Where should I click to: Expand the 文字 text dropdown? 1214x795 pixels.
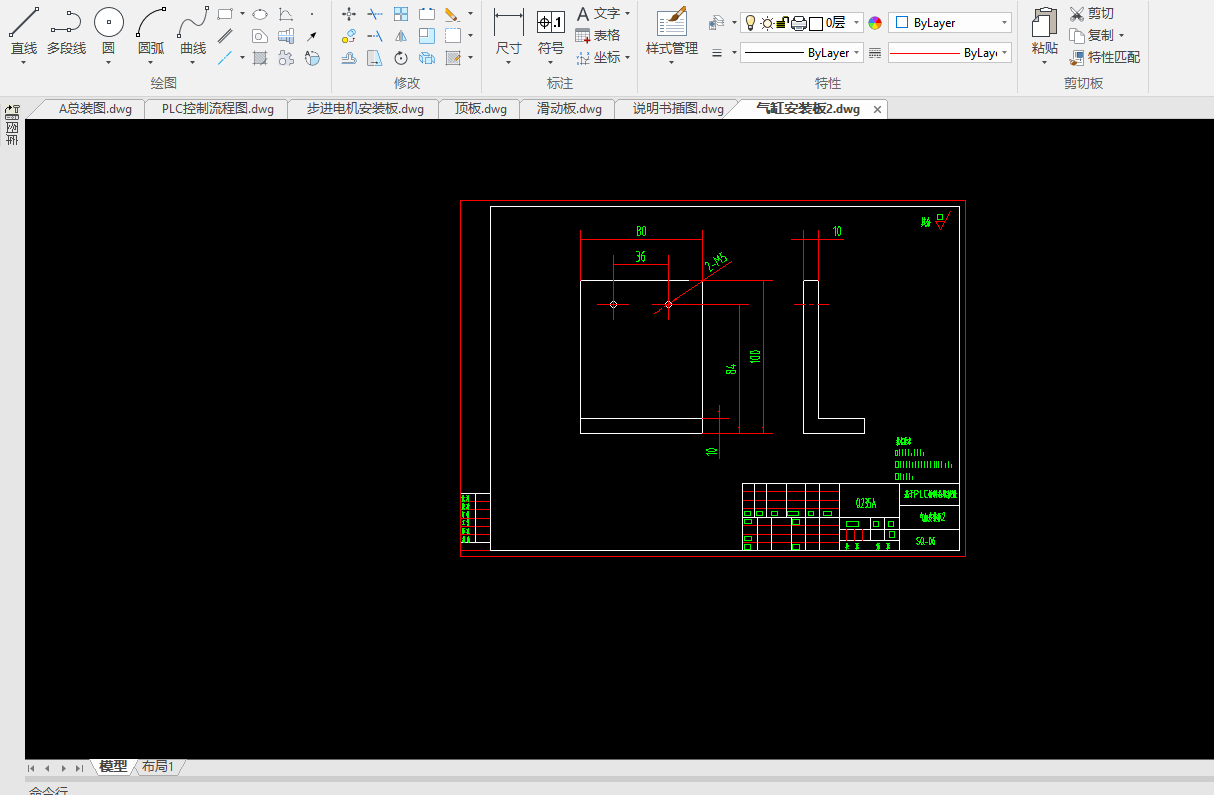pyautogui.click(x=628, y=14)
